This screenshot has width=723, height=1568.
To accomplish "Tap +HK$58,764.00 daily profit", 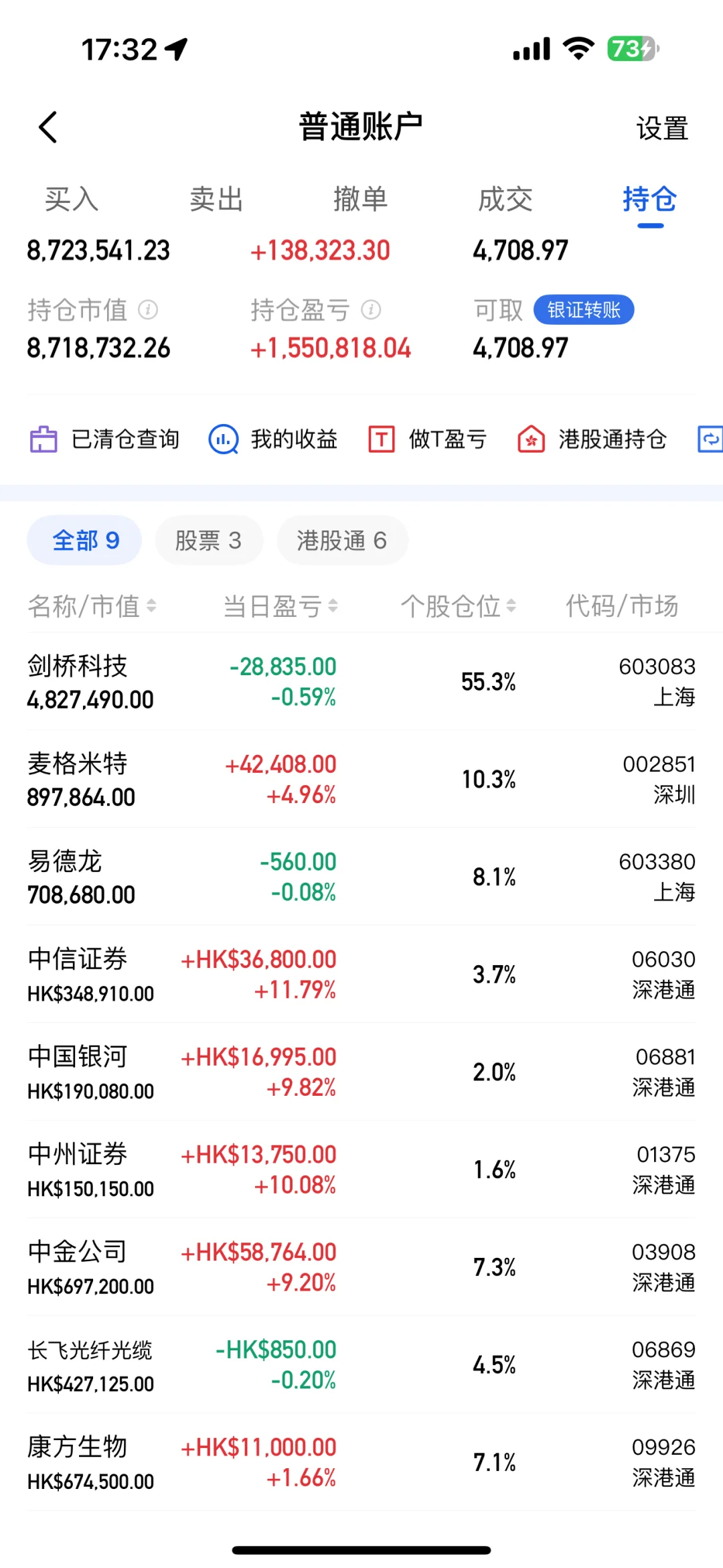I will [258, 1252].
